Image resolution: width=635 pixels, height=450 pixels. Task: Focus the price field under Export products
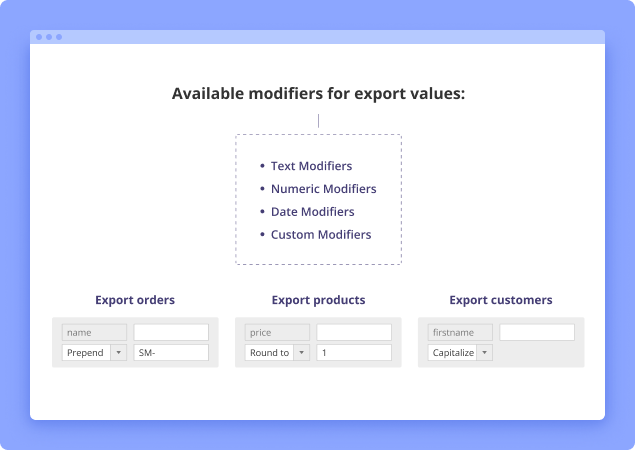(277, 332)
